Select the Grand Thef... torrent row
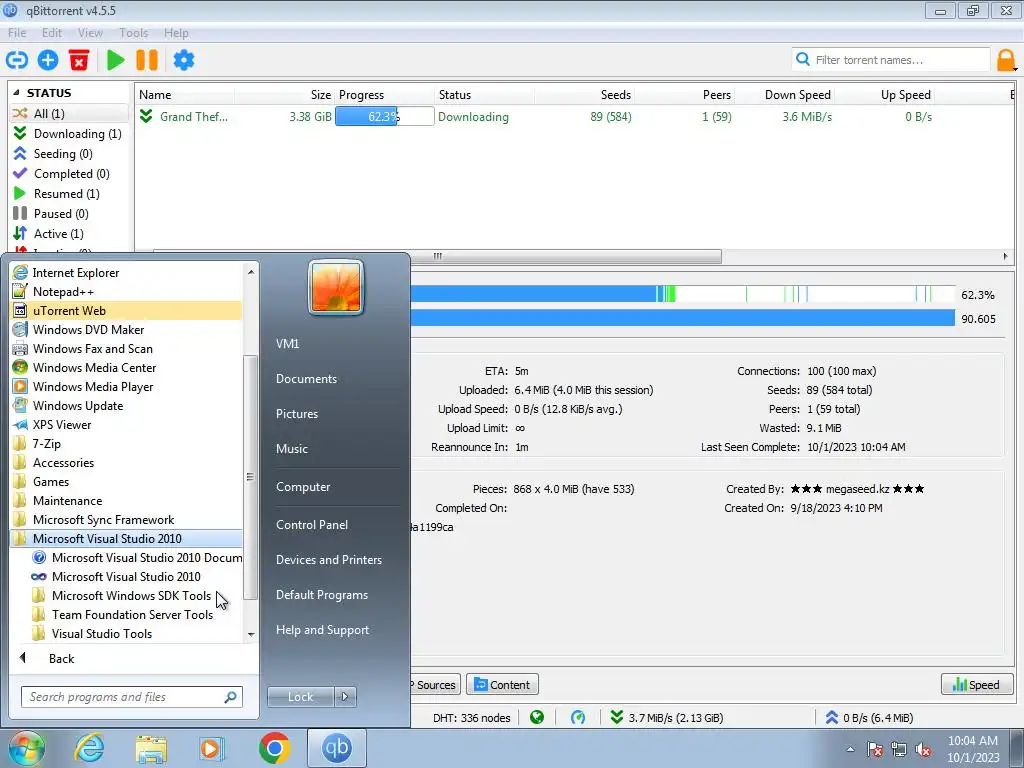This screenshot has width=1024, height=768. (575, 117)
